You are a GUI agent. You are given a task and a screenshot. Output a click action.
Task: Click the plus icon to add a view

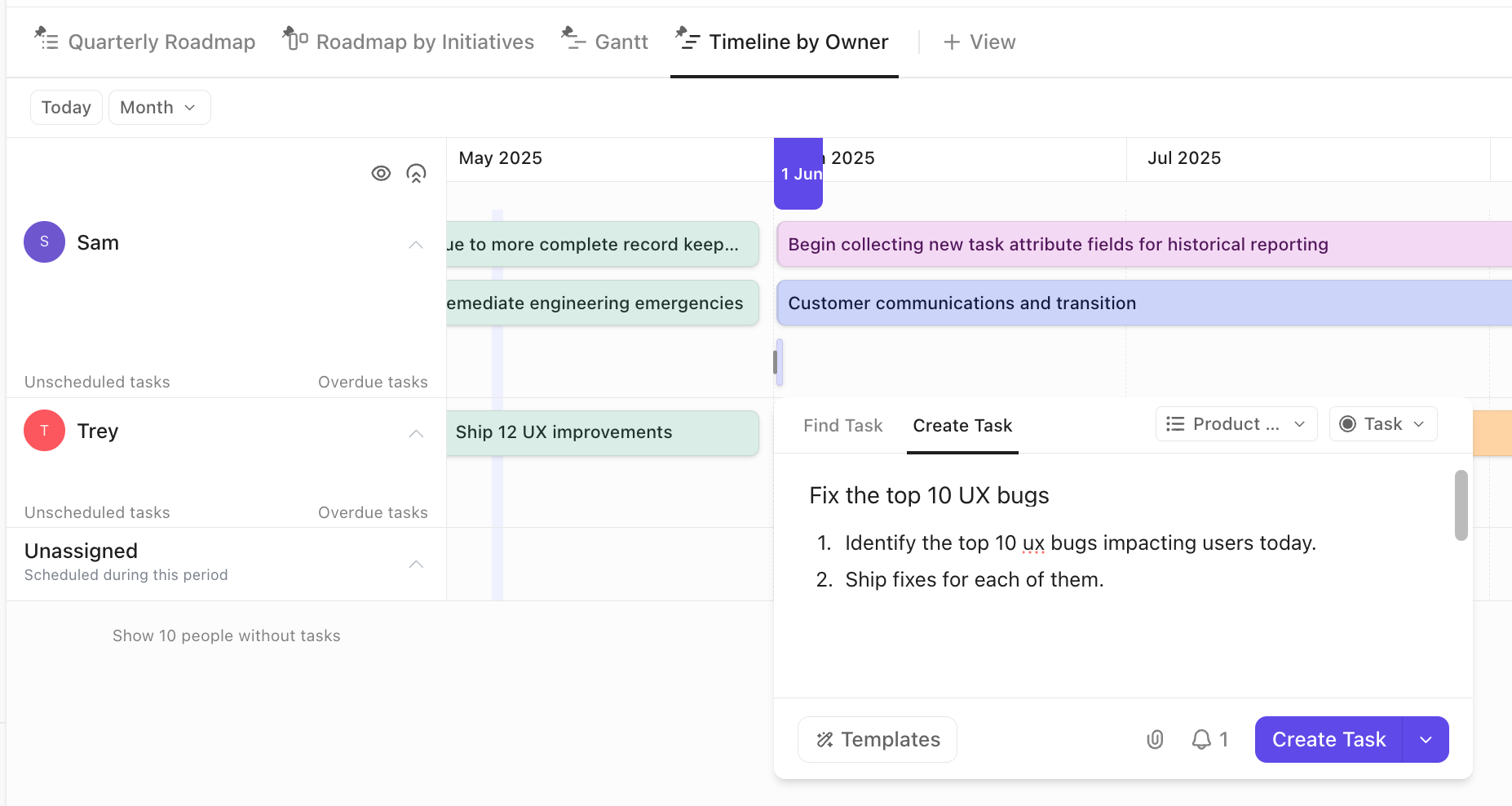pos(951,42)
